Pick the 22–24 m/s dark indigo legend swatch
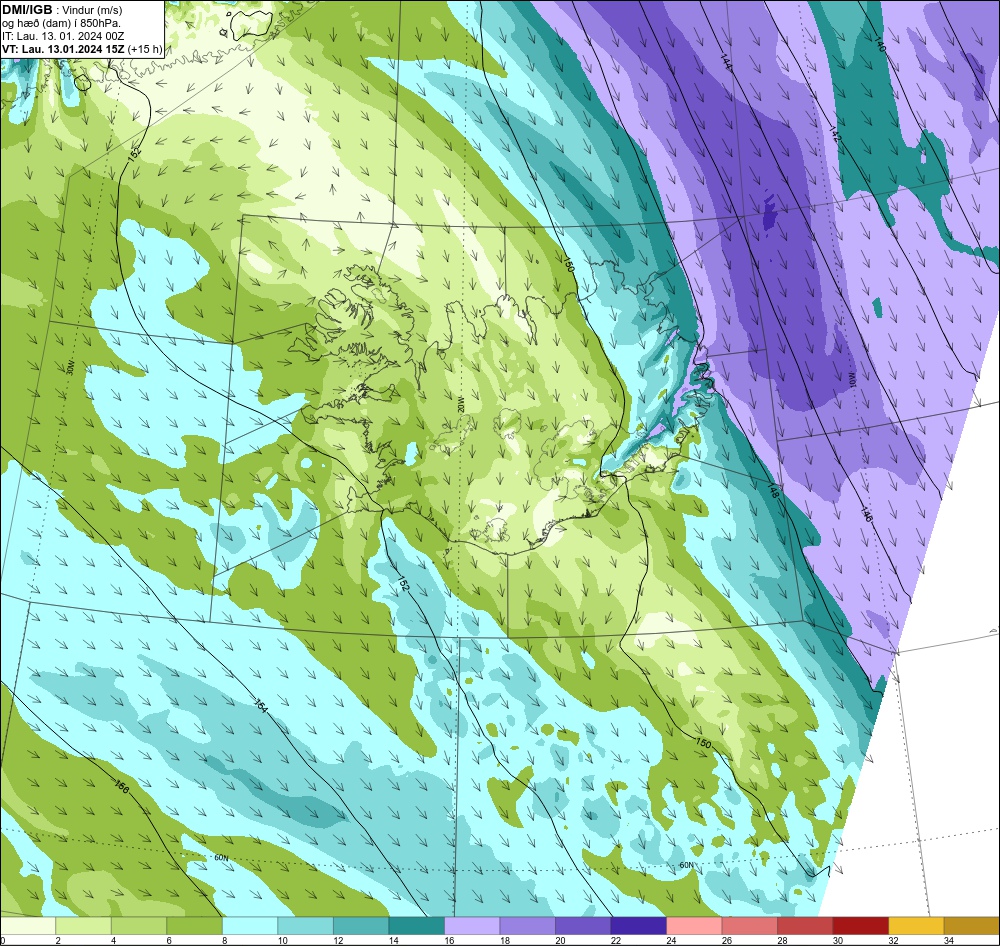The image size is (1000, 946). click(x=638, y=925)
